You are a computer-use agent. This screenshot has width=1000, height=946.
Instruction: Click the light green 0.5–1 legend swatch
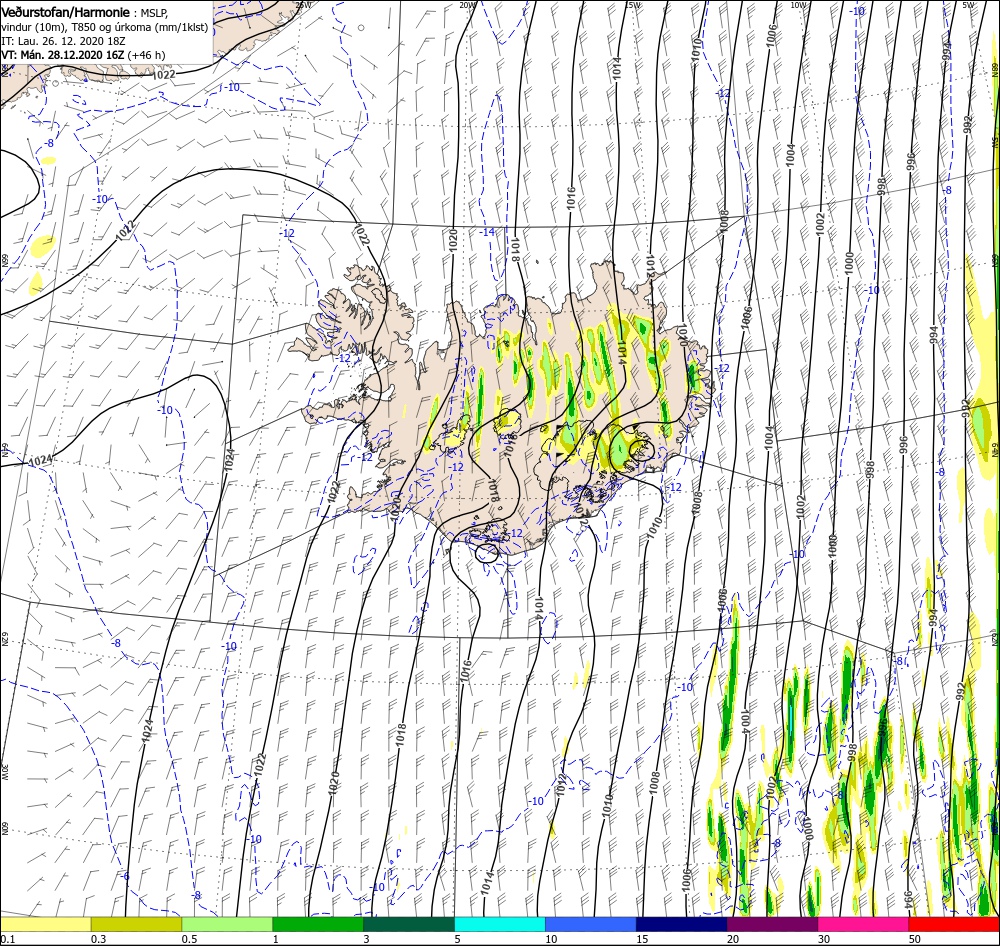[x=227, y=925]
